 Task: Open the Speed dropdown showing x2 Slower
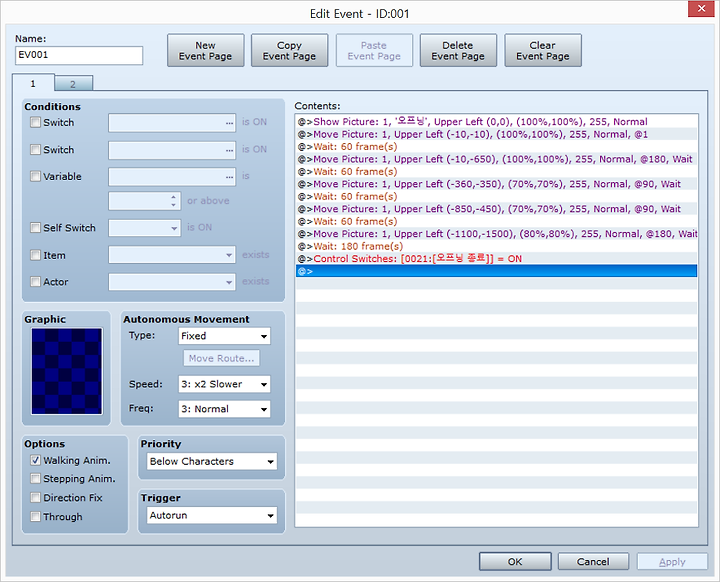pyautogui.click(x=224, y=384)
